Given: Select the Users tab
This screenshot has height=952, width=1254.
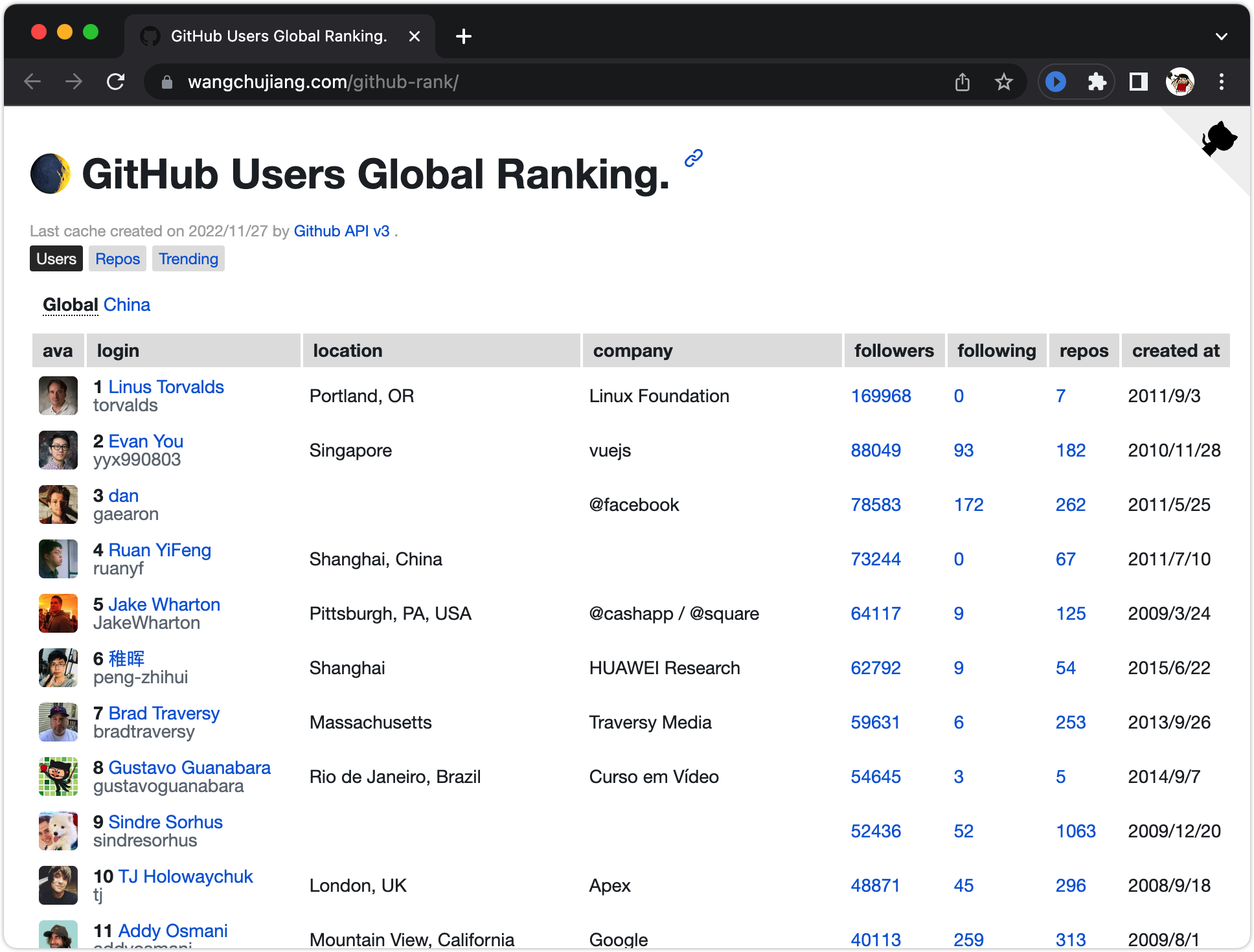Looking at the screenshot, I should pos(55,259).
